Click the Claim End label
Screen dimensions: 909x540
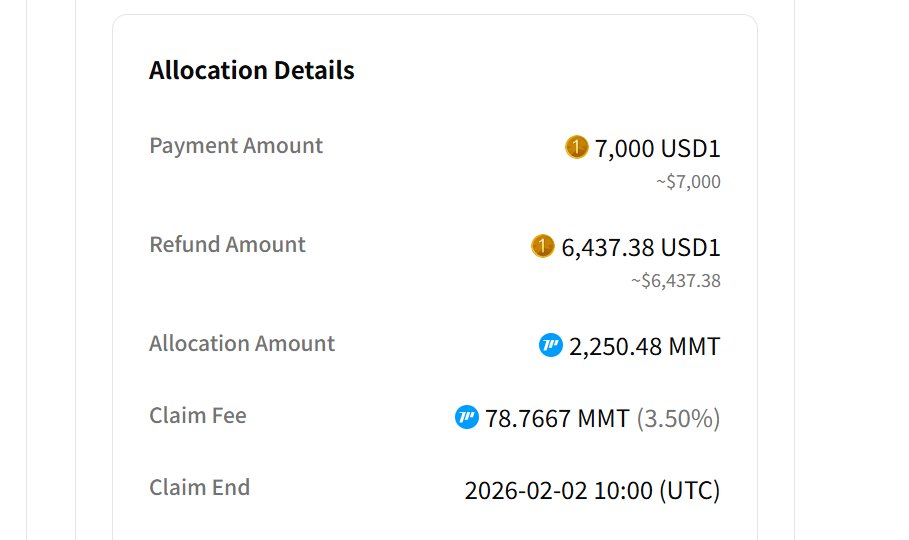click(x=199, y=488)
